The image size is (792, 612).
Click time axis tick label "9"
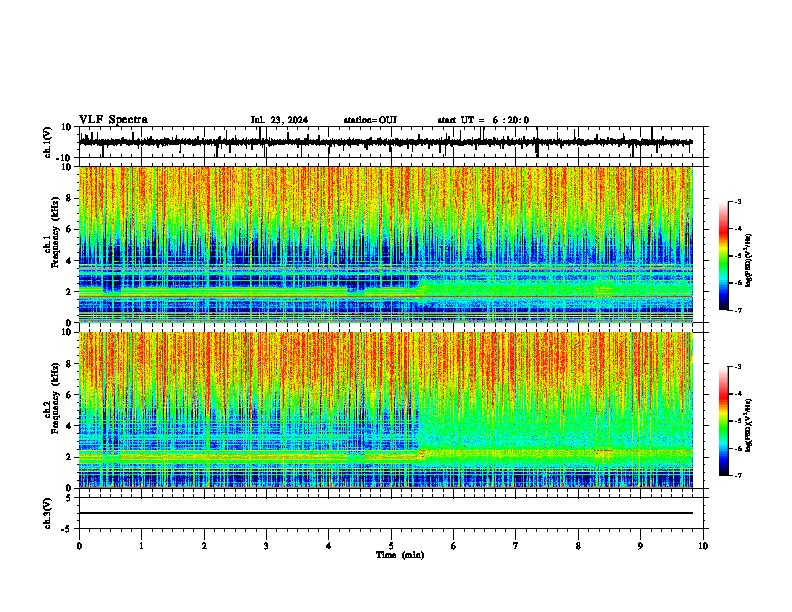[640, 546]
